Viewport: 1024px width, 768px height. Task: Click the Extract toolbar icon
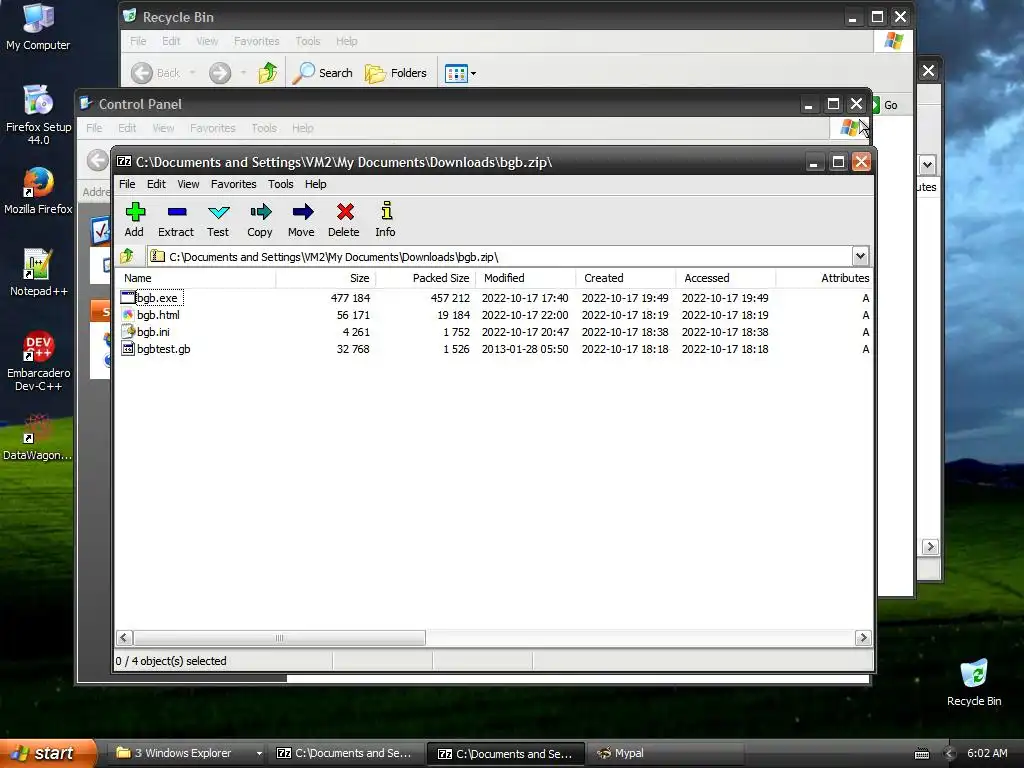pyautogui.click(x=176, y=219)
